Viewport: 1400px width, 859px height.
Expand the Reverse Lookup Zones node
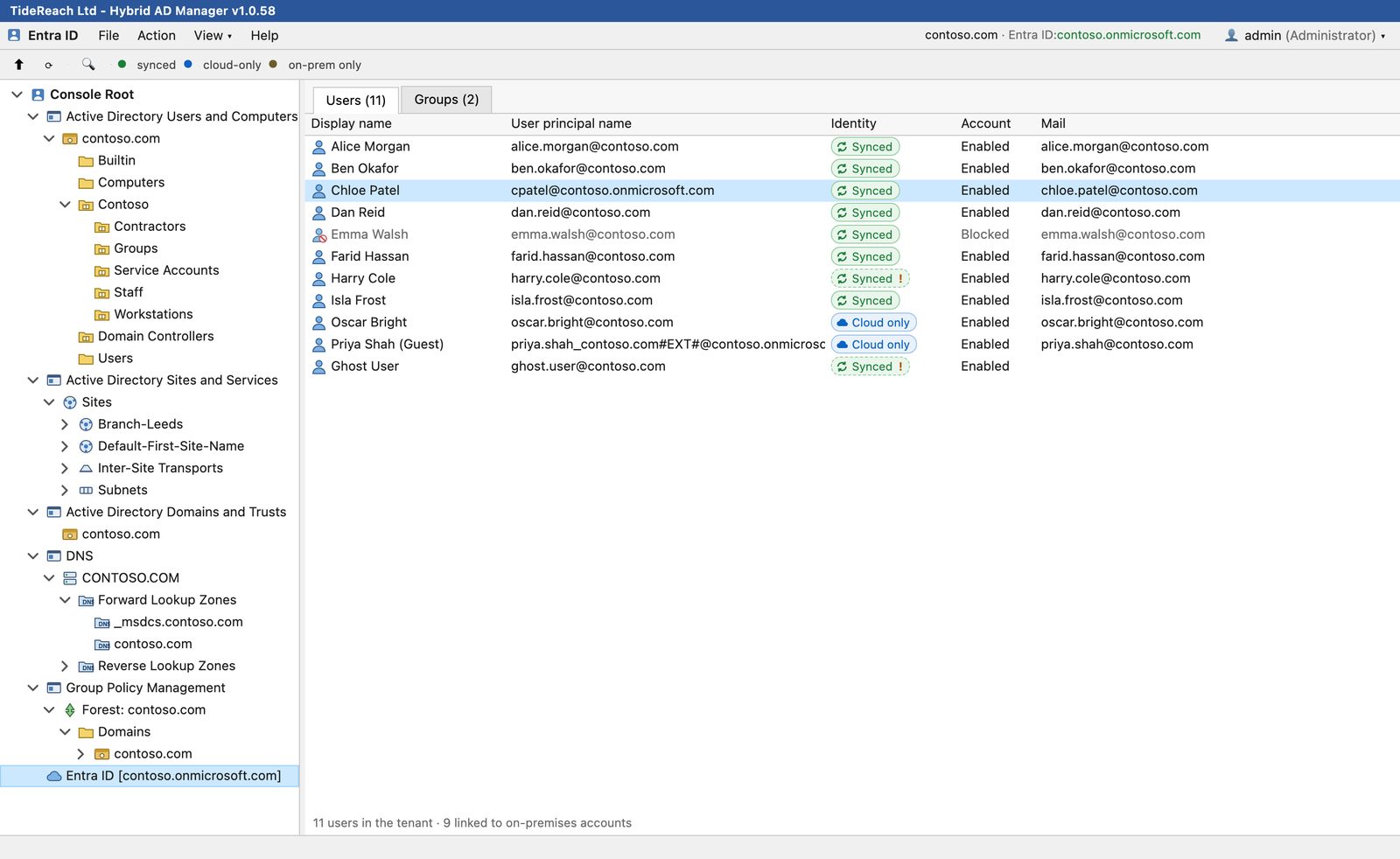pos(65,667)
